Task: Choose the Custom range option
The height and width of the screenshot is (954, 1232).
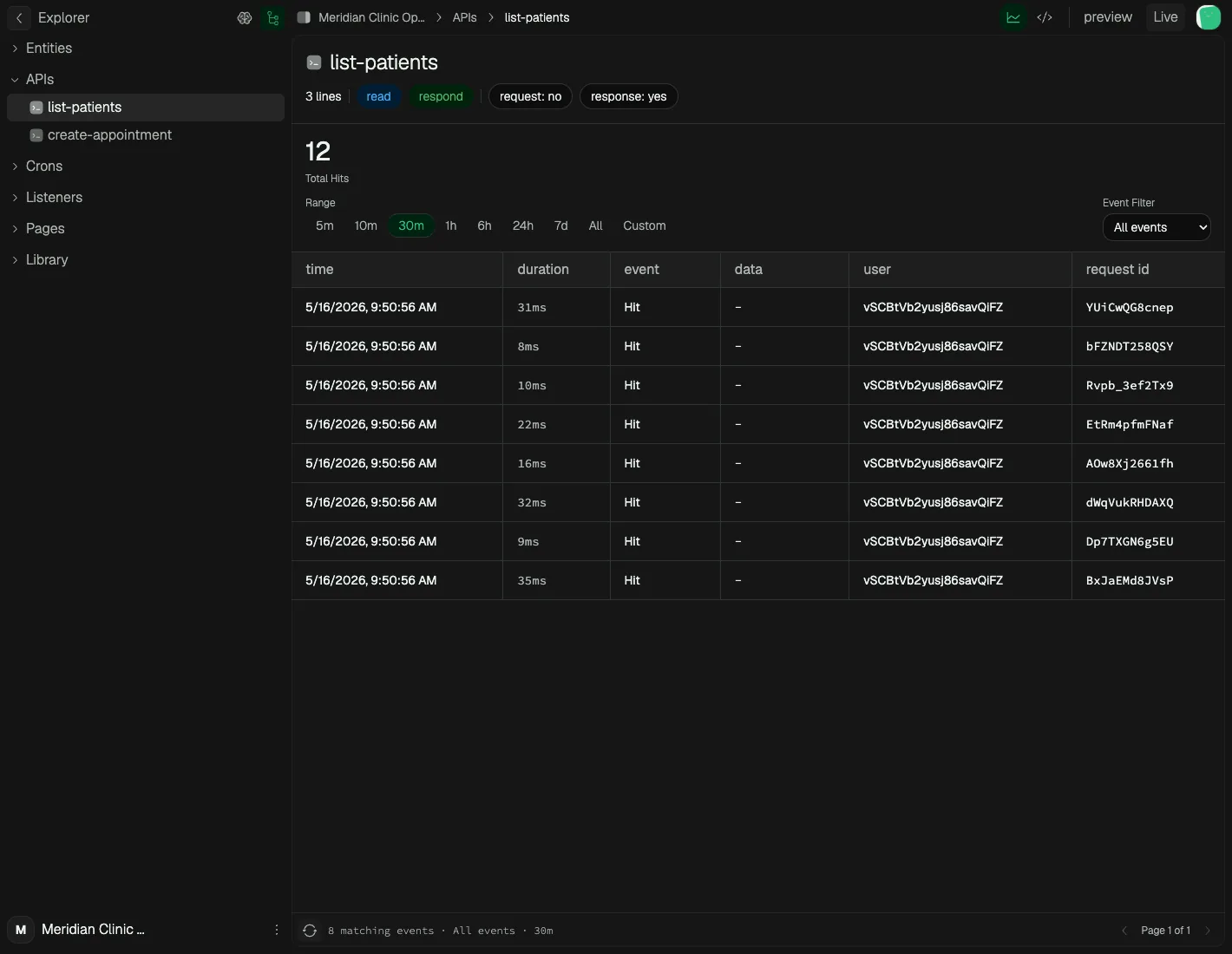Action: pos(645,225)
